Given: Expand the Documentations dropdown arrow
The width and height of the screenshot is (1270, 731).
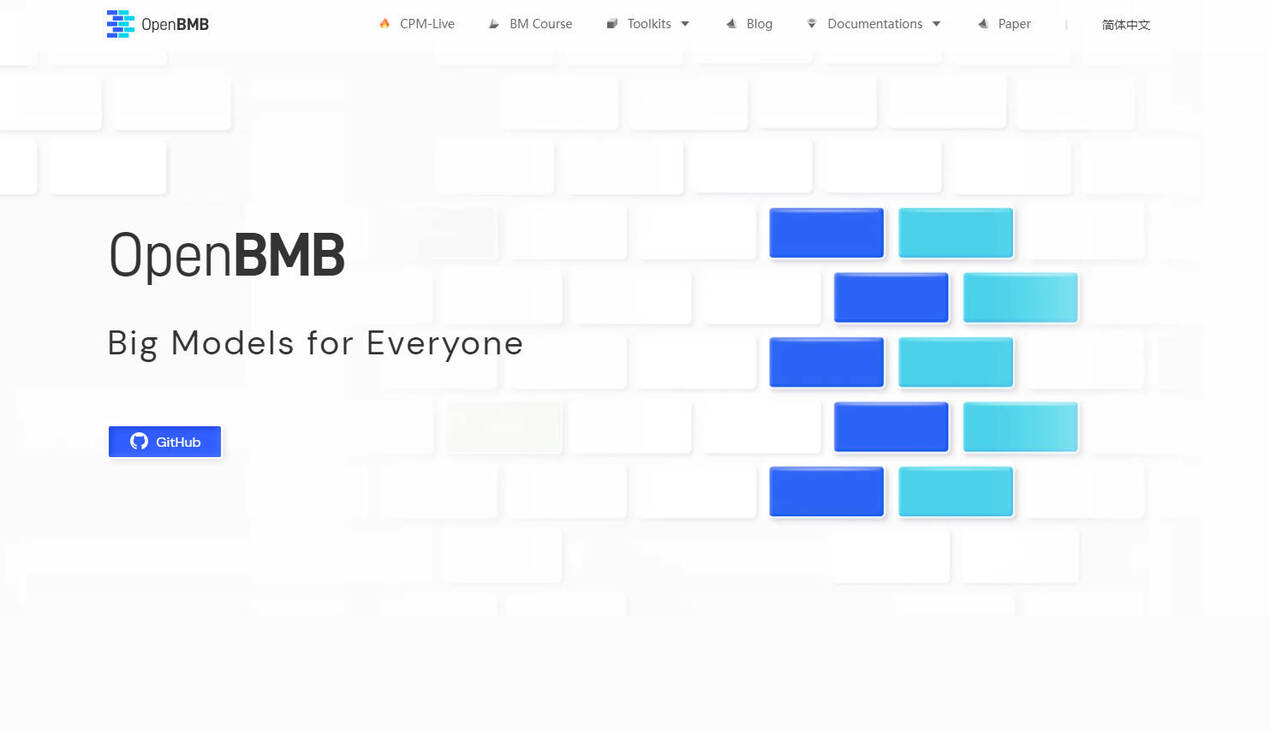Looking at the screenshot, I should click(936, 24).
